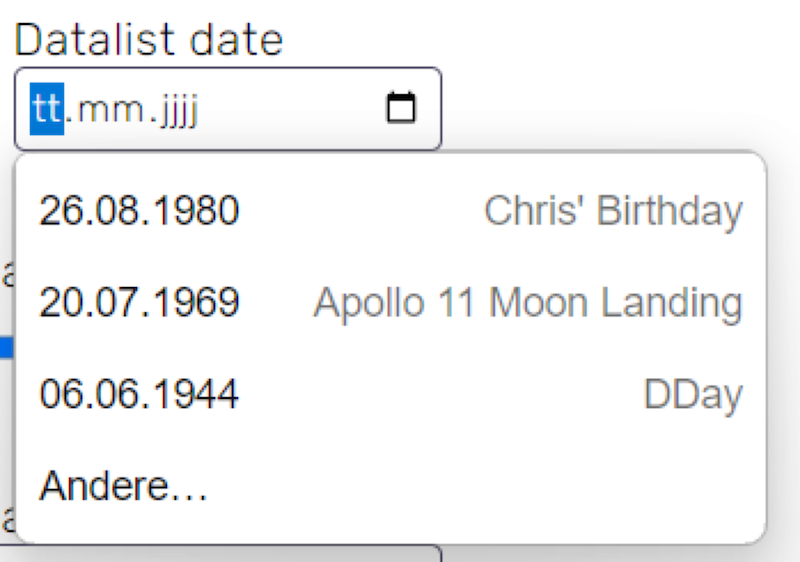Click empty space inside the date field
The image size is (800, 562).
(x=291, y=109)
